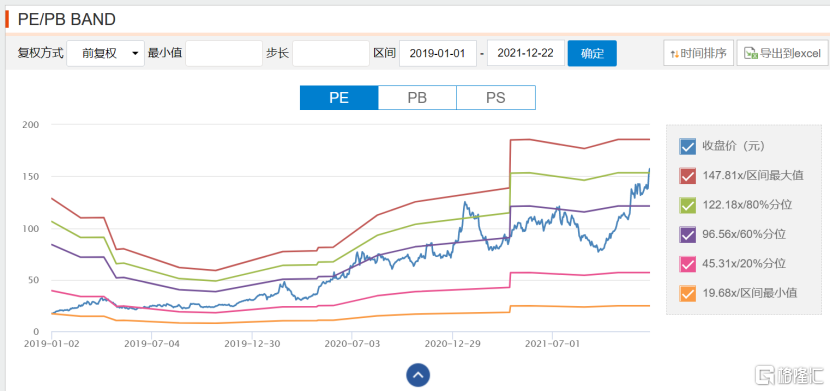Select the 150 y-axis value
Screen dimensions: 830x392
30,176
